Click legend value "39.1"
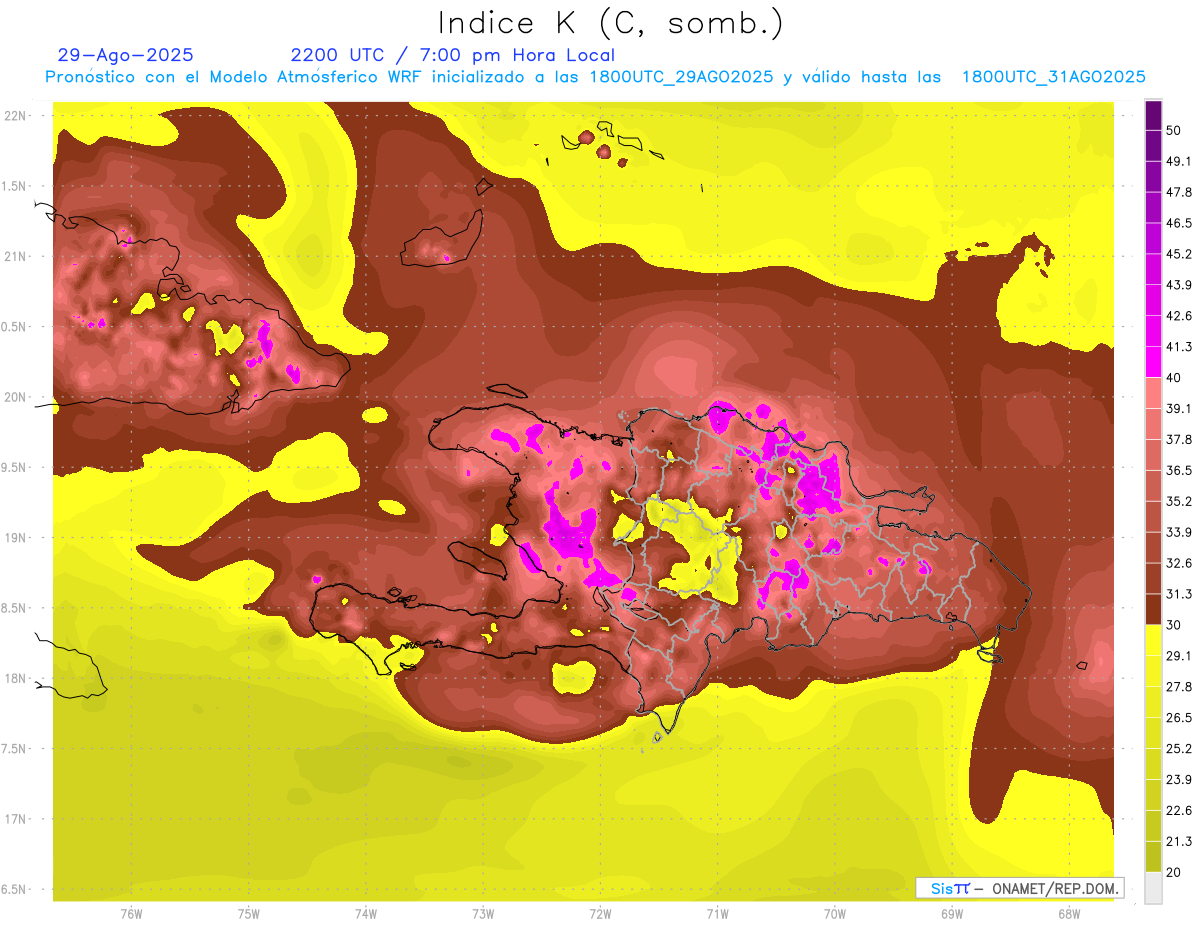The image size is (1200, 927). (x=1178, y=408)
